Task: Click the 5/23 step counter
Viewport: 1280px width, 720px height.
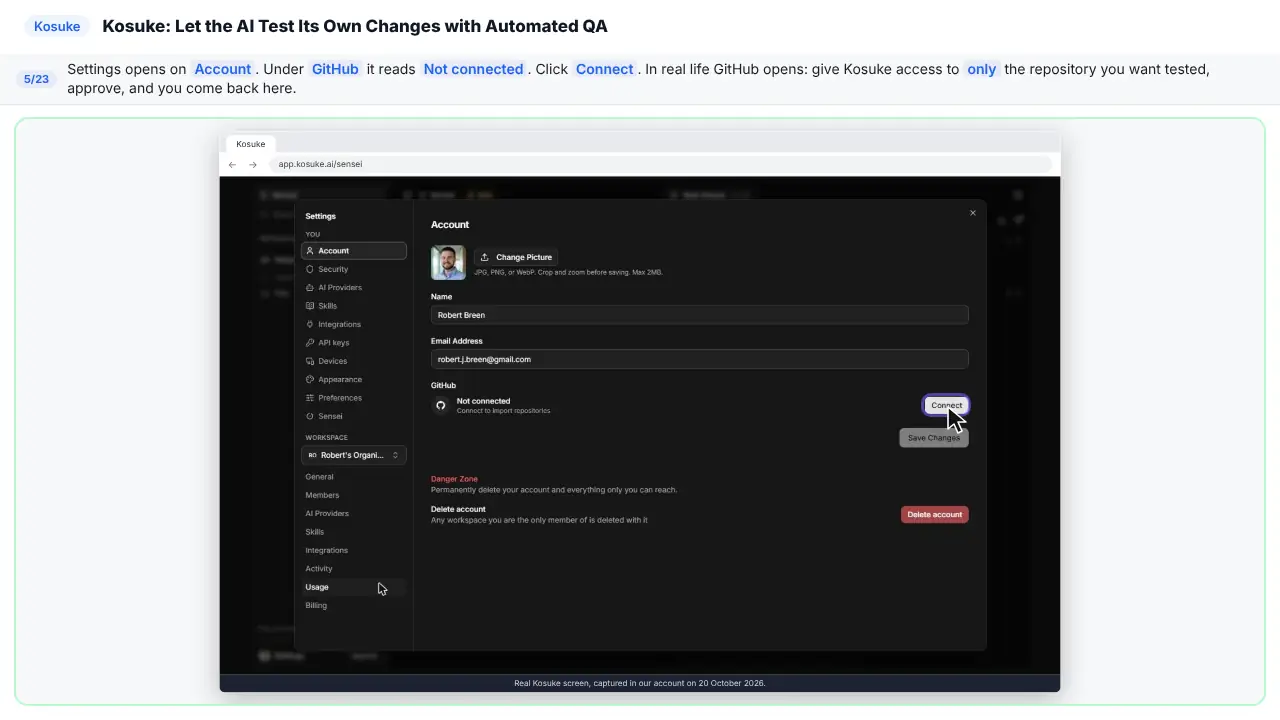Action: (36, 79)
